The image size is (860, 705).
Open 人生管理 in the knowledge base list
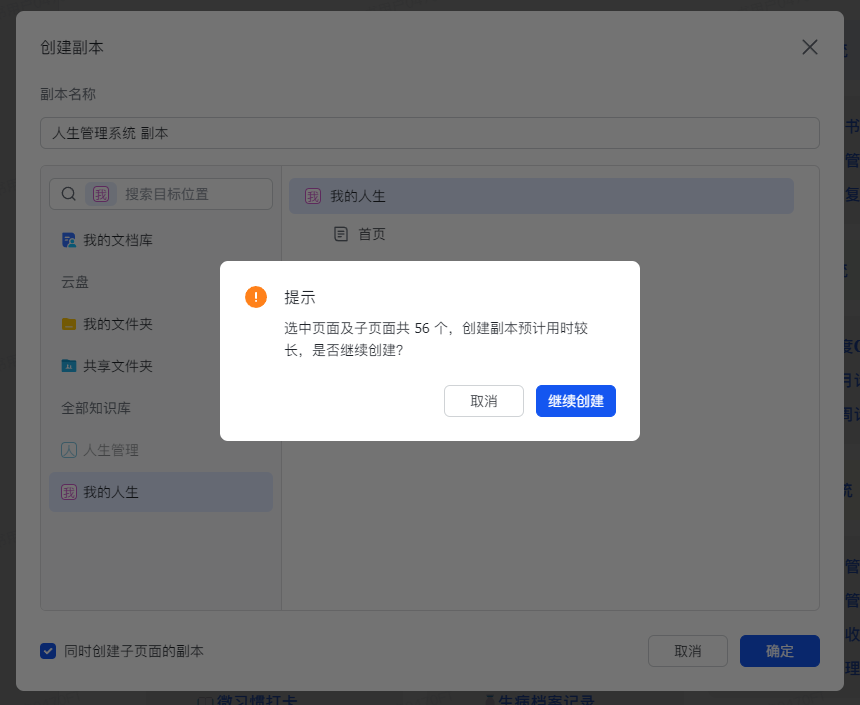pyautogui.click(x=111, y=450)
